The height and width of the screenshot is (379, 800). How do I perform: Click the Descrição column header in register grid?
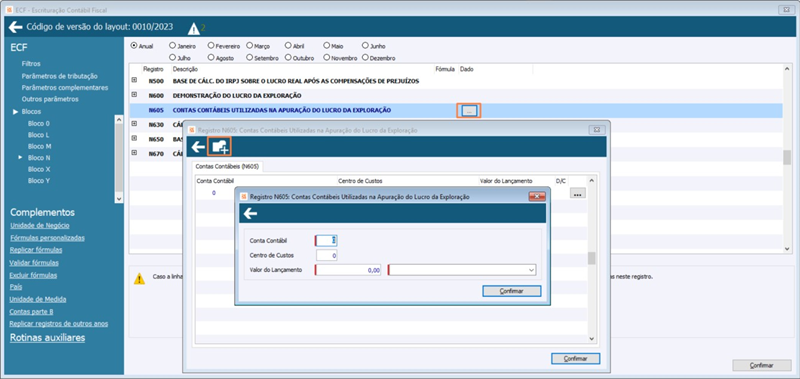(x=185, y=69)
